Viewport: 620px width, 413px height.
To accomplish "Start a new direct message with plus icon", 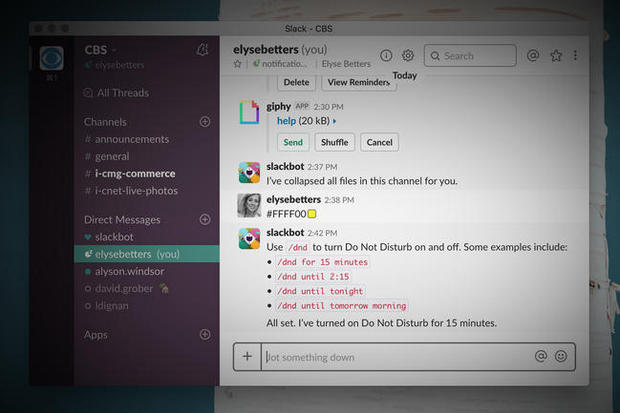I will click(205, 219).
